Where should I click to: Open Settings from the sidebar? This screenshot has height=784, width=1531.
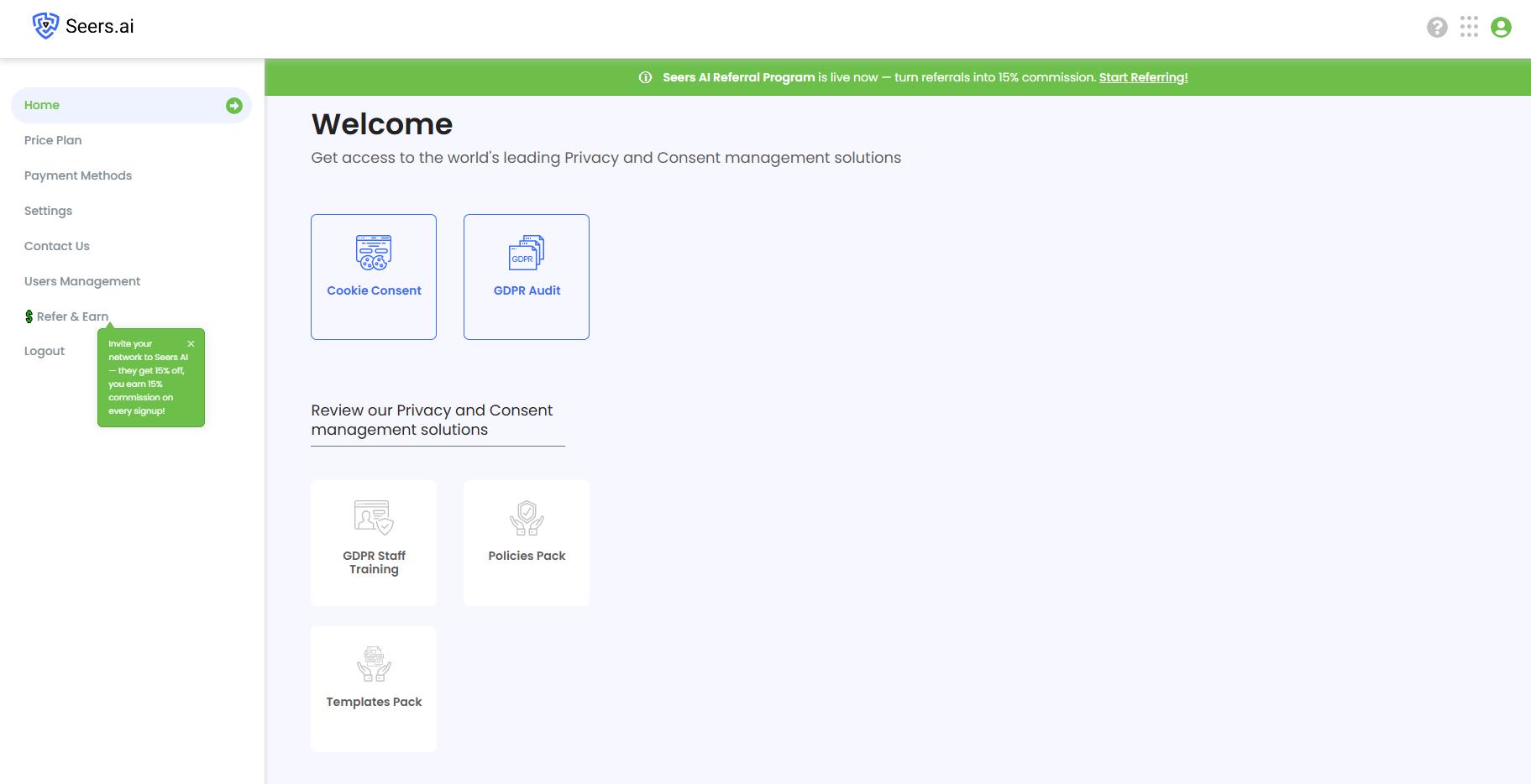pyautogui.click(x=48, y=211)
